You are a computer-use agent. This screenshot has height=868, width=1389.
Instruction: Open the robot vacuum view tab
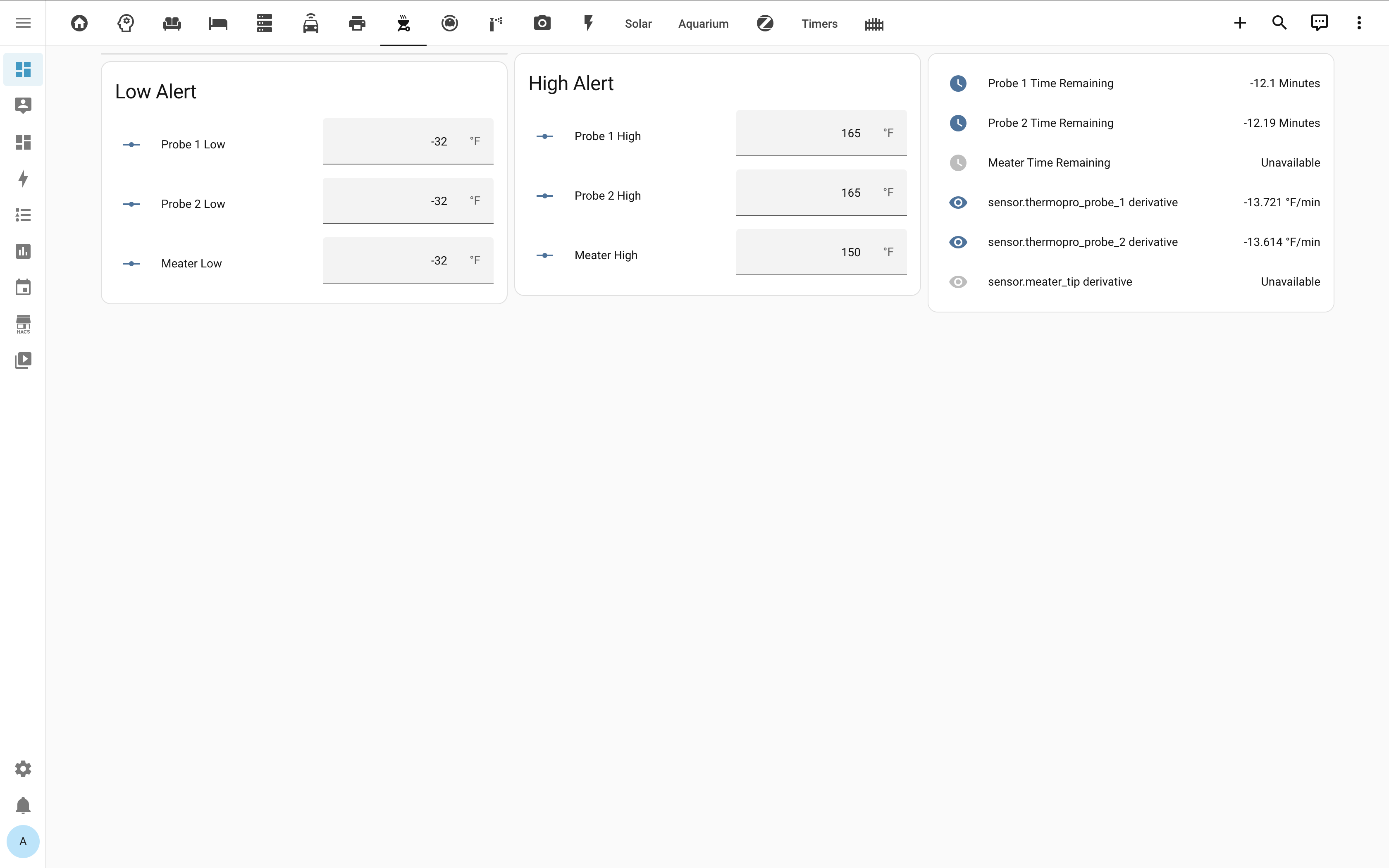click(449, 23)
